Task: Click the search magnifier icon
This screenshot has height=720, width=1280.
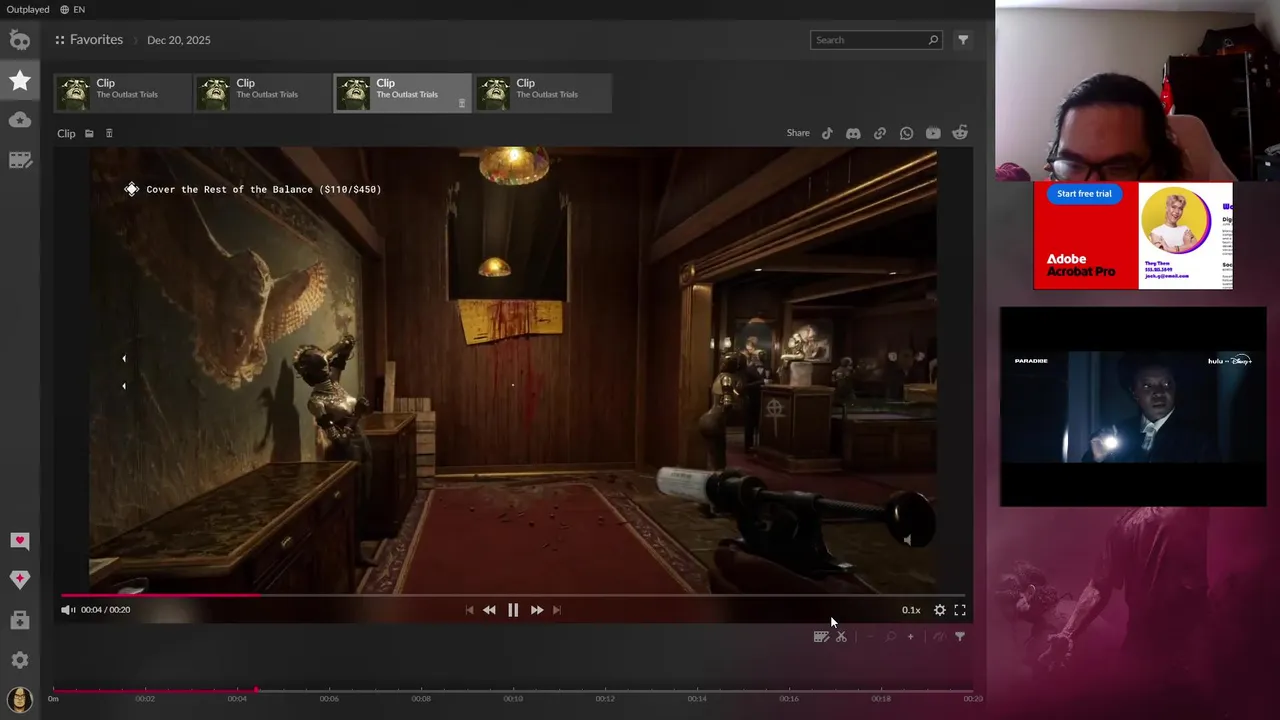Action: pyautogui.click(x=933, y=40)
